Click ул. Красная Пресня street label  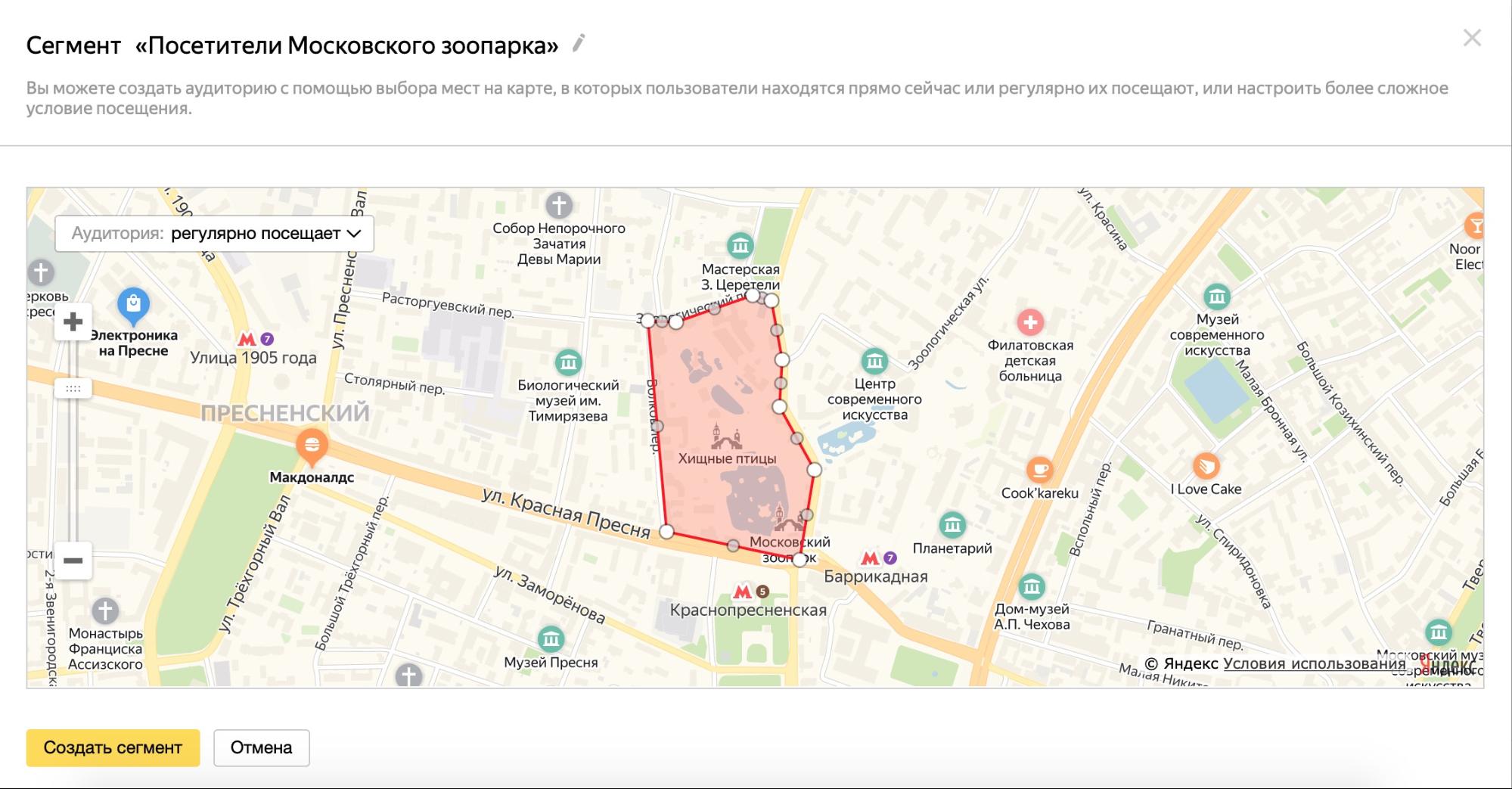pyautogui.click(x=566, y=513)
